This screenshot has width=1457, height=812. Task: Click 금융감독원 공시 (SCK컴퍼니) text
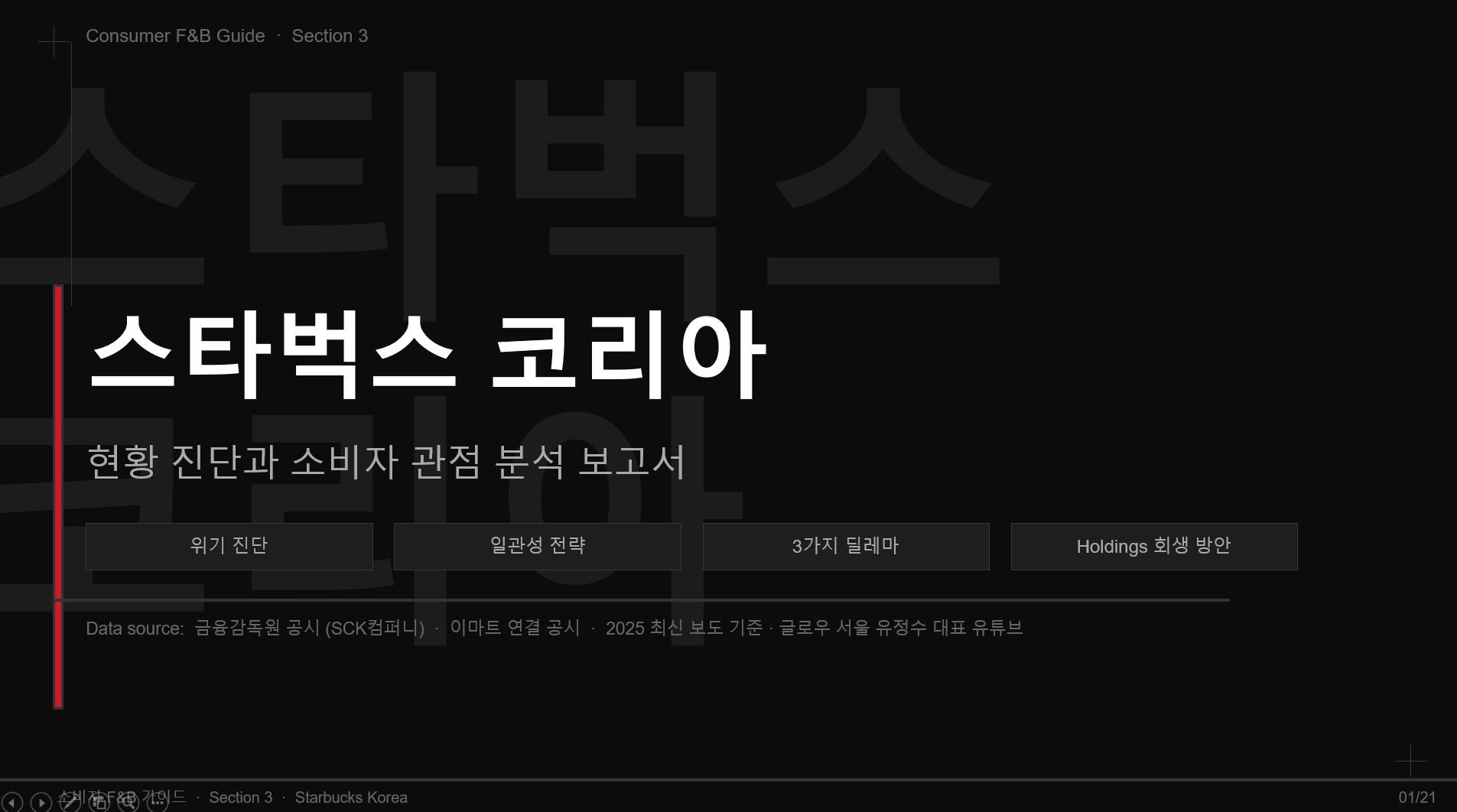[x=310, y=628]
